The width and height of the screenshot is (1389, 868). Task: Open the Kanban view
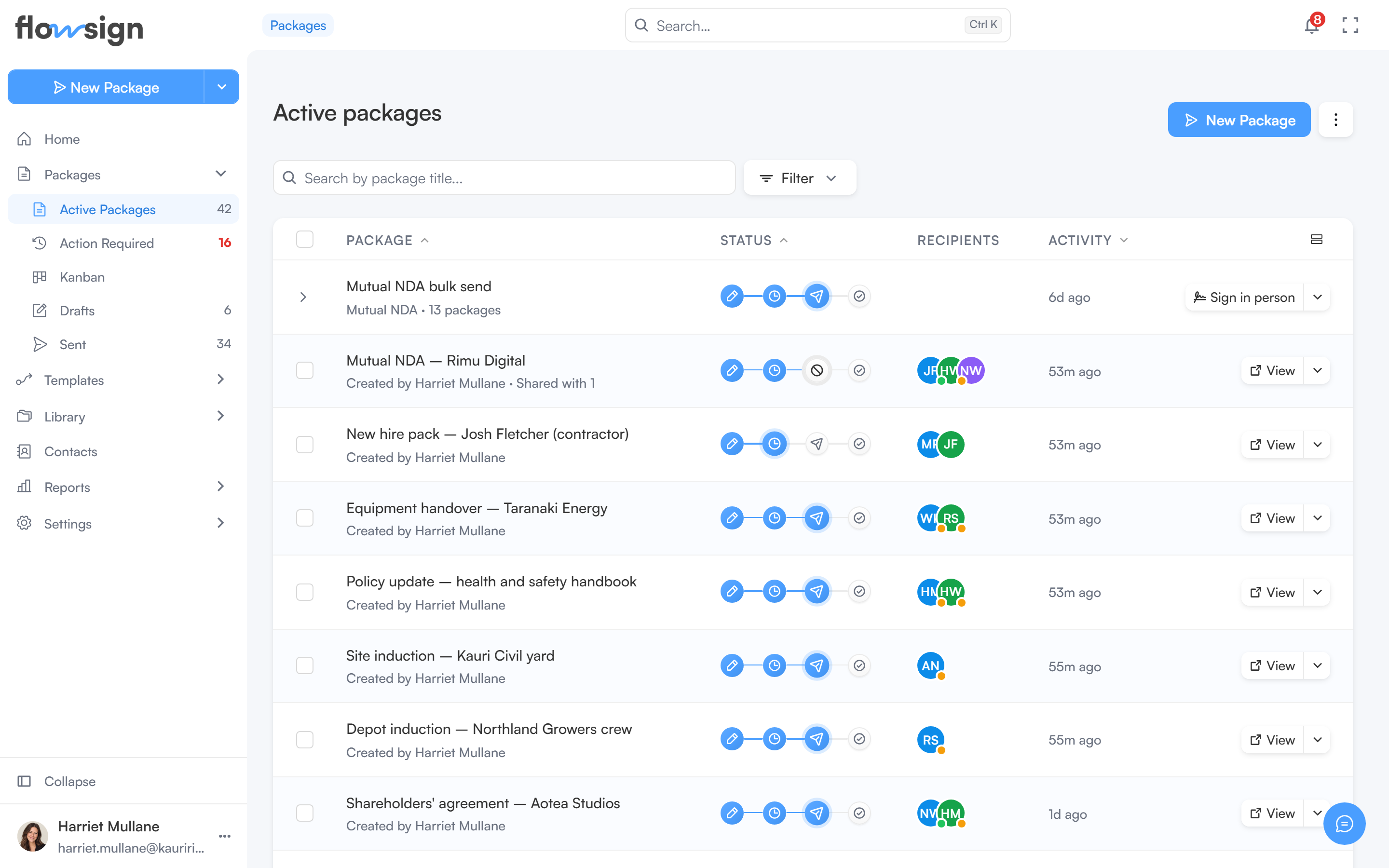point(123,277)
